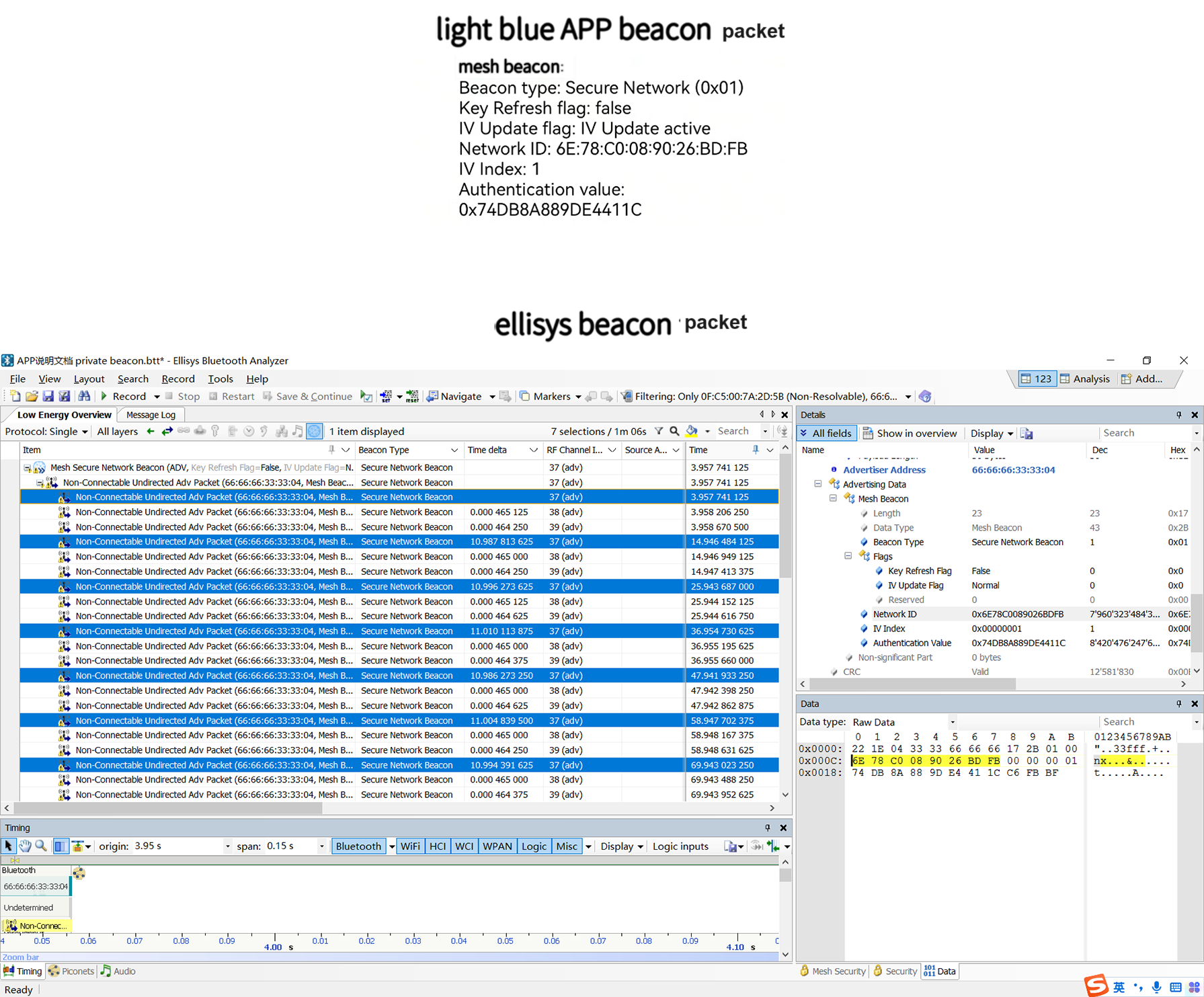Toggle the Misc filter in Timing
This screenshot has width=1204, height=997.
pyautogui.click(x=567, y=846)
